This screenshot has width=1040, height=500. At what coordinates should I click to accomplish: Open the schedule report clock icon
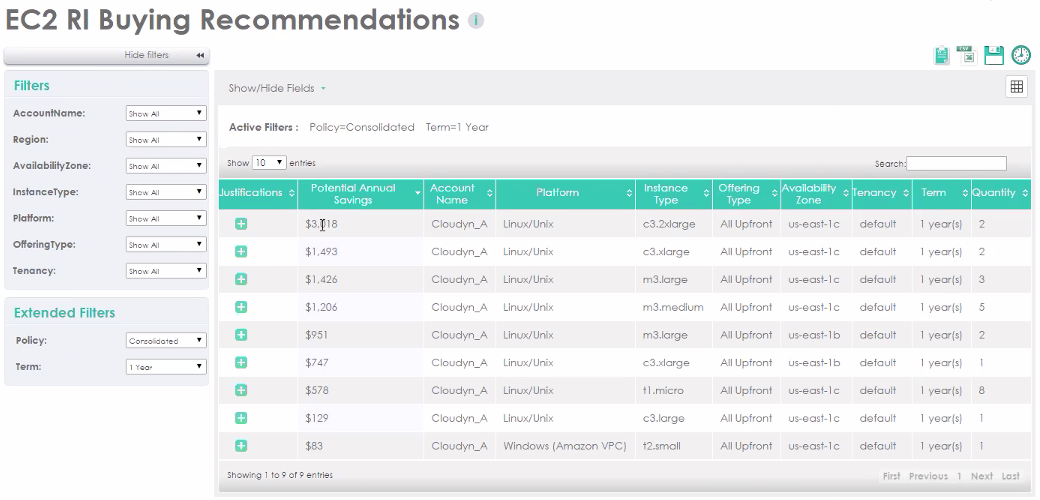pyautogui.click(x=1021, y=55)
